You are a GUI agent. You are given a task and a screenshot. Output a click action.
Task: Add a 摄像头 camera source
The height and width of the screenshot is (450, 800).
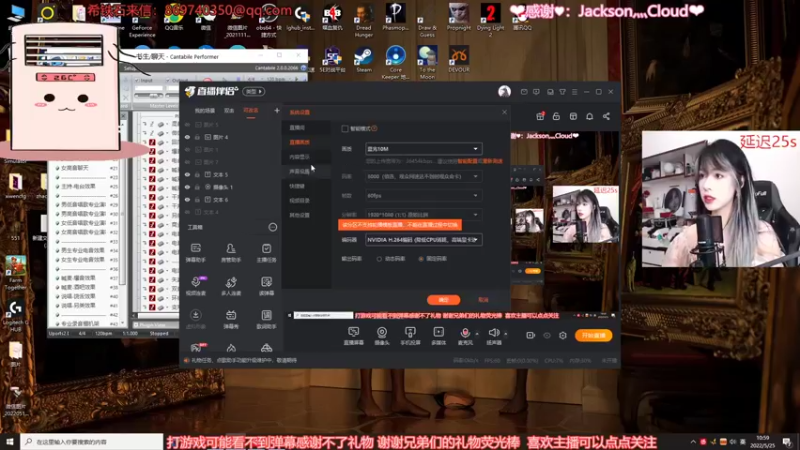(382, 336)
